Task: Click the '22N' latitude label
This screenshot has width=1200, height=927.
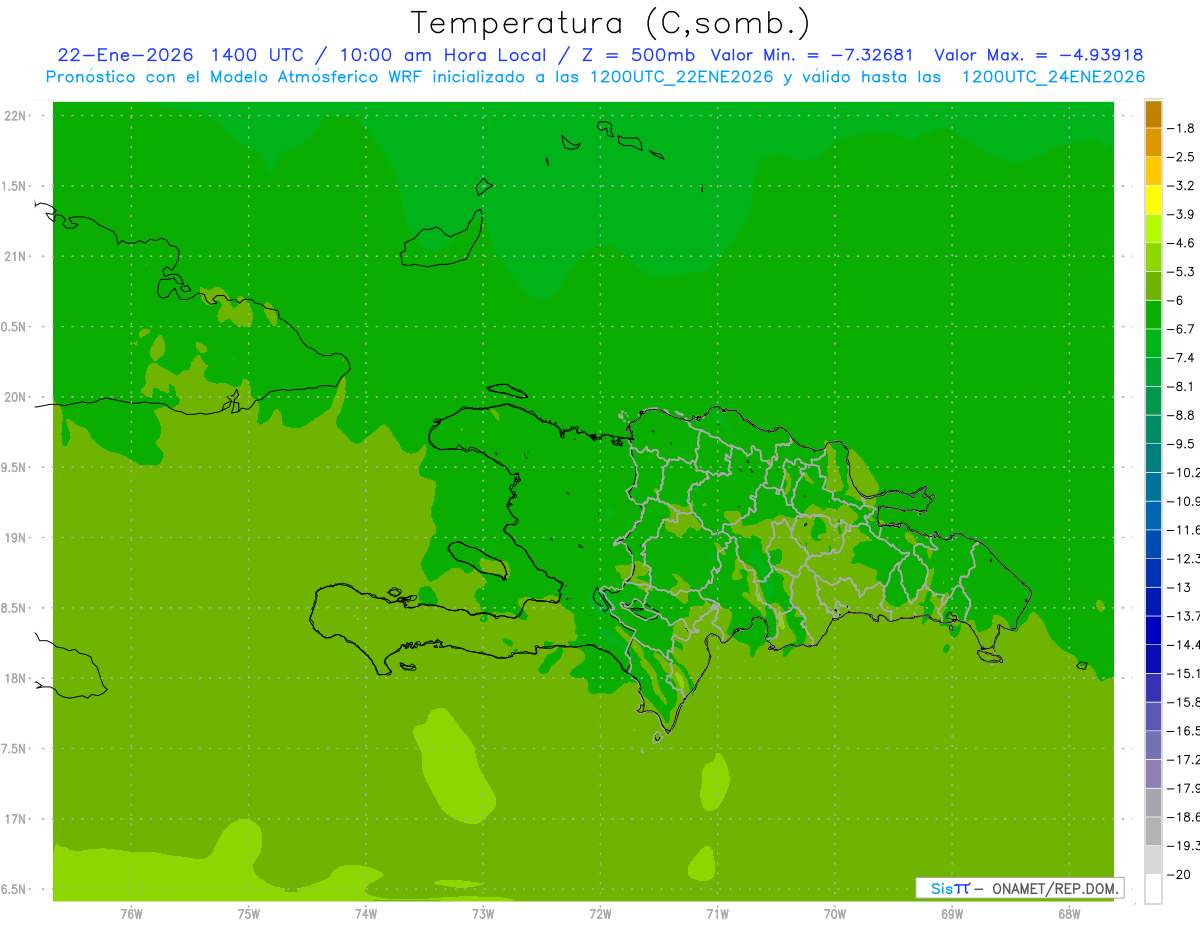Action: tap(16, 116)
